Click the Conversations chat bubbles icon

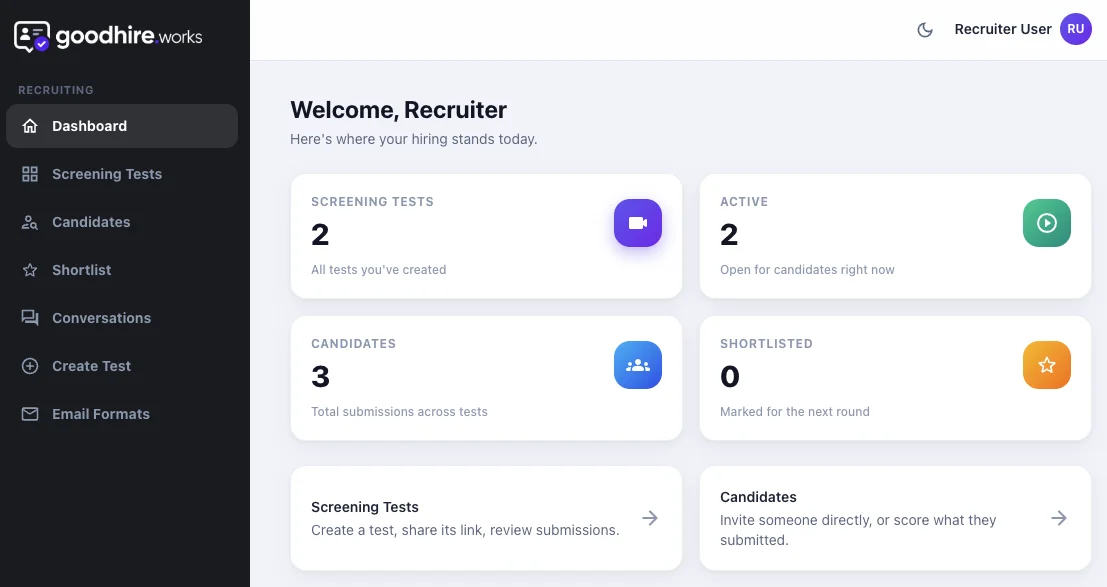click(30, 318)
